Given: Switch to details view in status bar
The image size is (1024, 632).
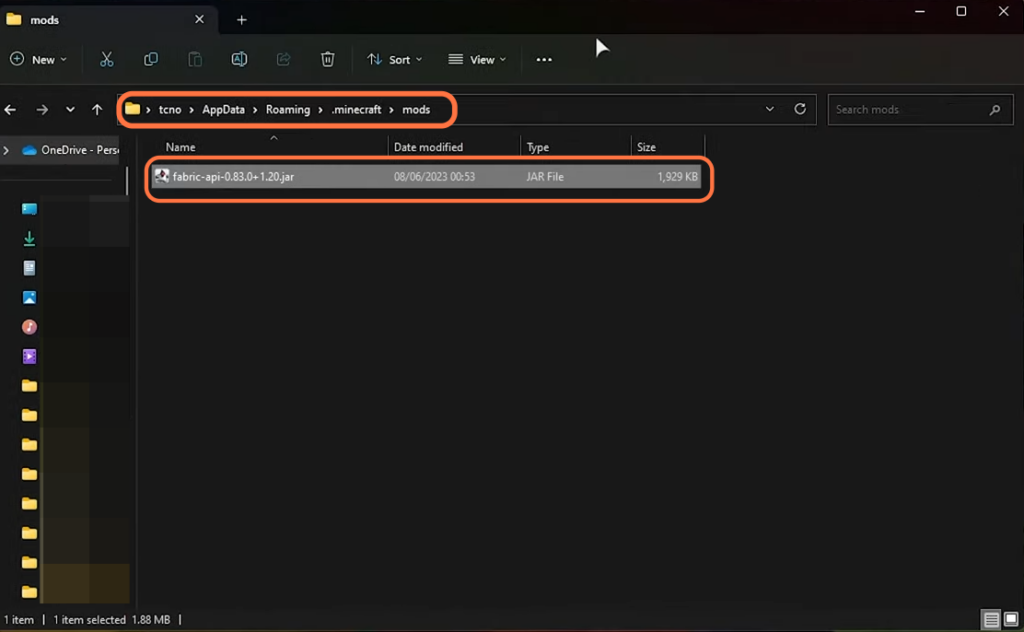Looking at the screenshot, I should pos(991,619).
